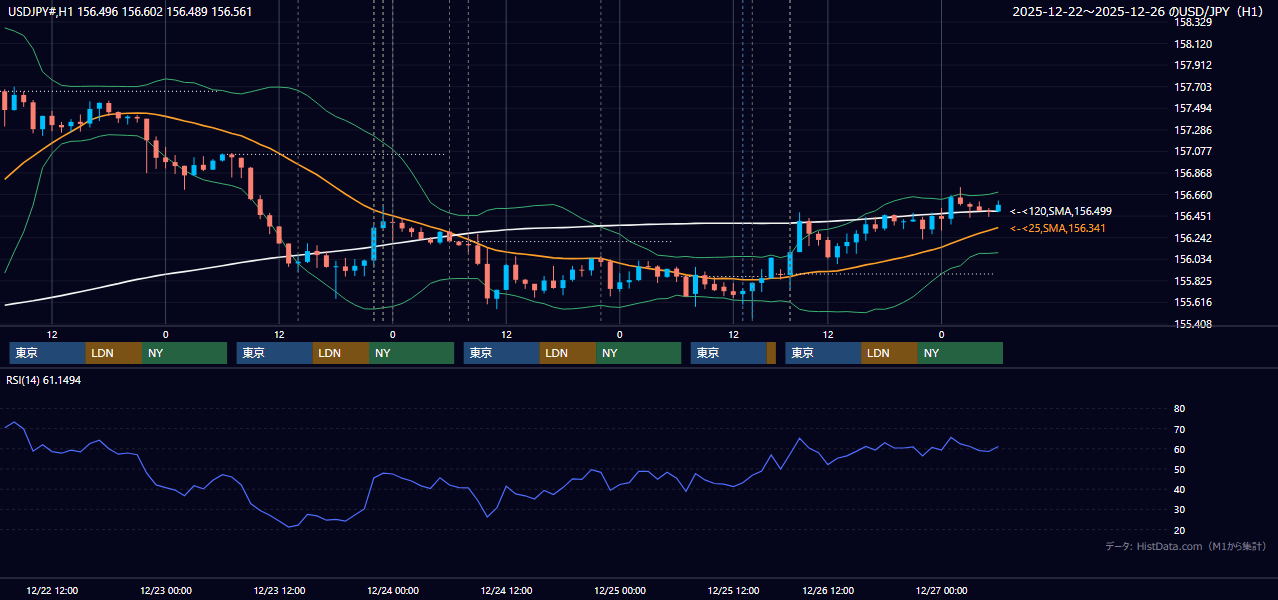This screenshot has height=600, width=1278.
Task: Click the 12/23 12:00 time axis label
Action: point(279,591)
